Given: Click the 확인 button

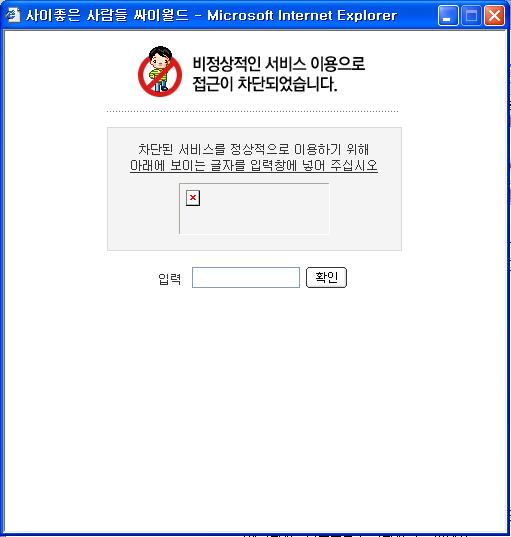Looking at the screenshot, I should pos(326,277).
